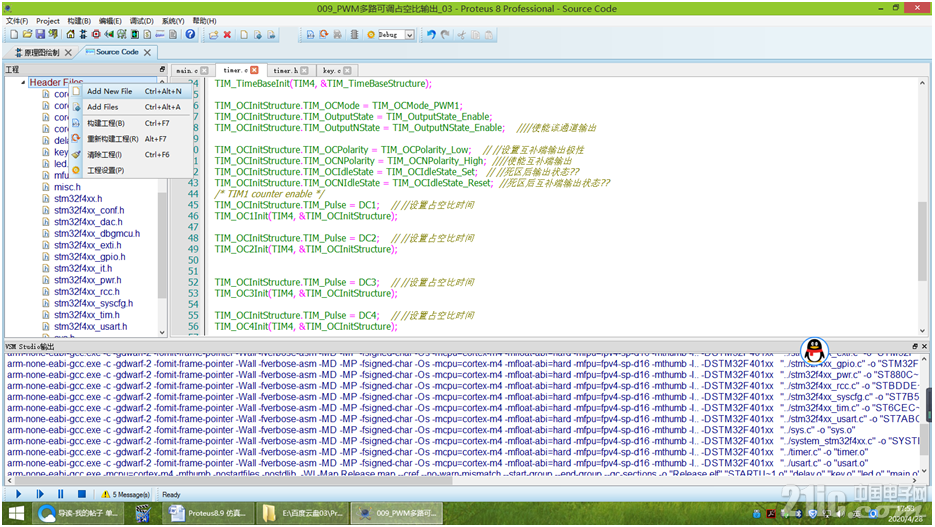The image size is (935, 527).
Task: Click the orange project settings gear icon
Action: pyautogui.click(x=371, y=35)
